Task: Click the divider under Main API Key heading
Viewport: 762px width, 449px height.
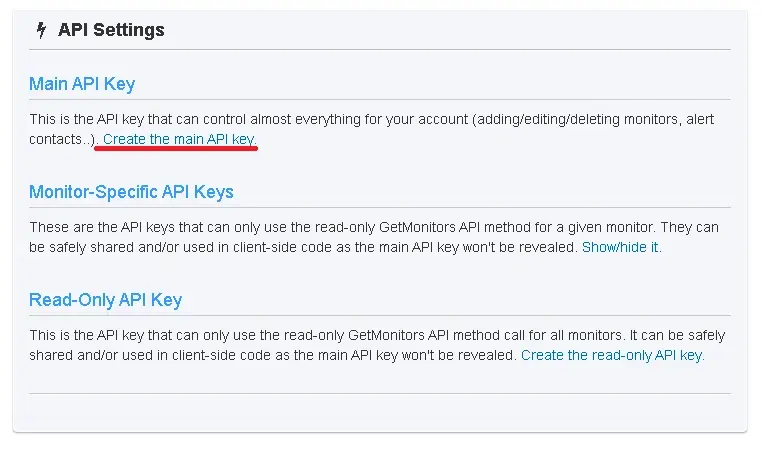Action: [x=380, y=100]
